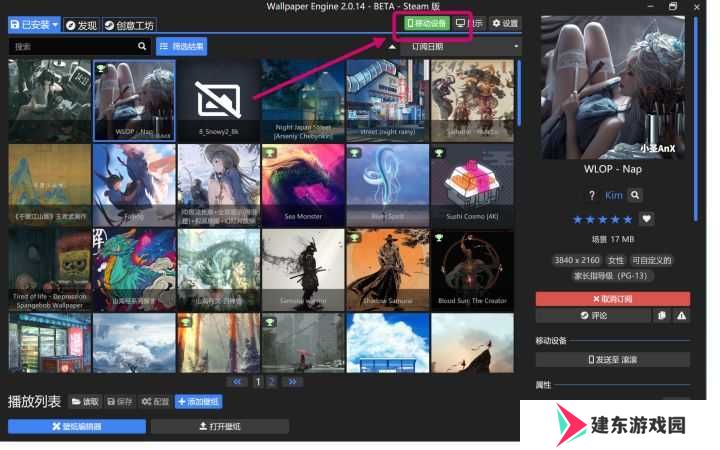
Task: Select the Night Japan Street wallpaper
Action: click(303, 101)
